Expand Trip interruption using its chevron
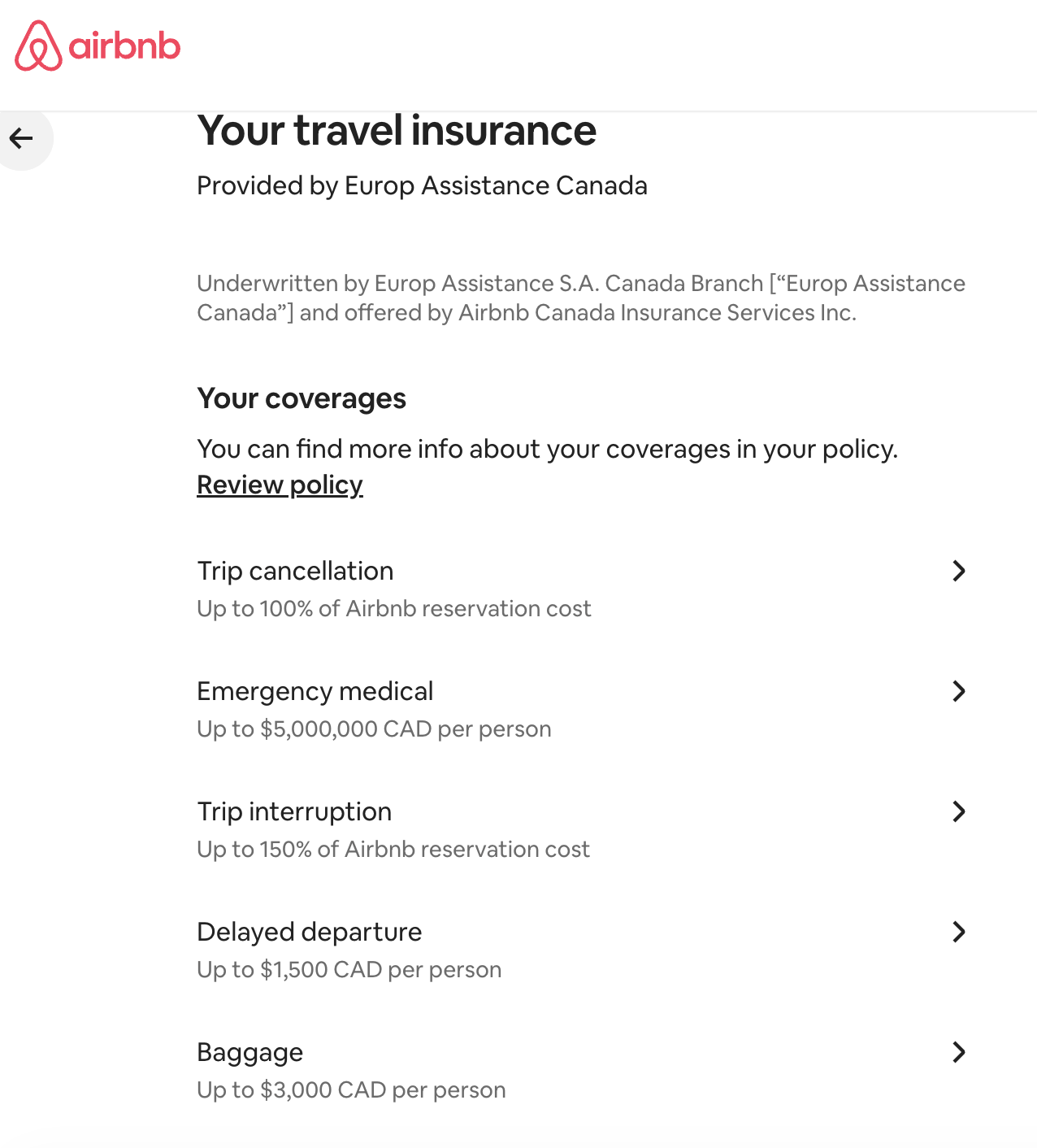The height and width of the screenshot is (1148, 1037). tap(959, 811)
